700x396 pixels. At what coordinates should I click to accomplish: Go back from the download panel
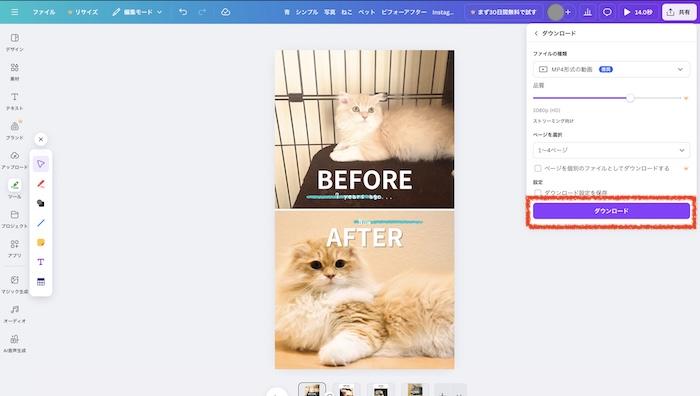536,33
